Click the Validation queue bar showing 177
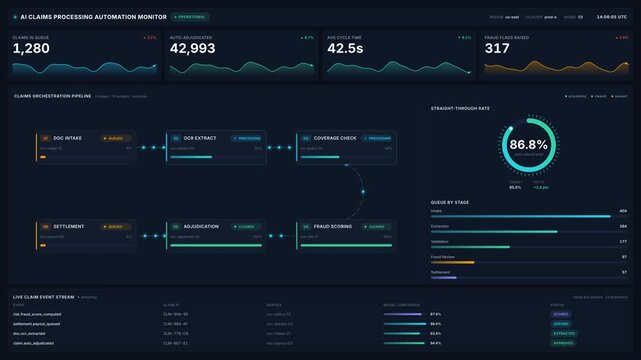This screenshot has width=641, height=360. [529, 247]
